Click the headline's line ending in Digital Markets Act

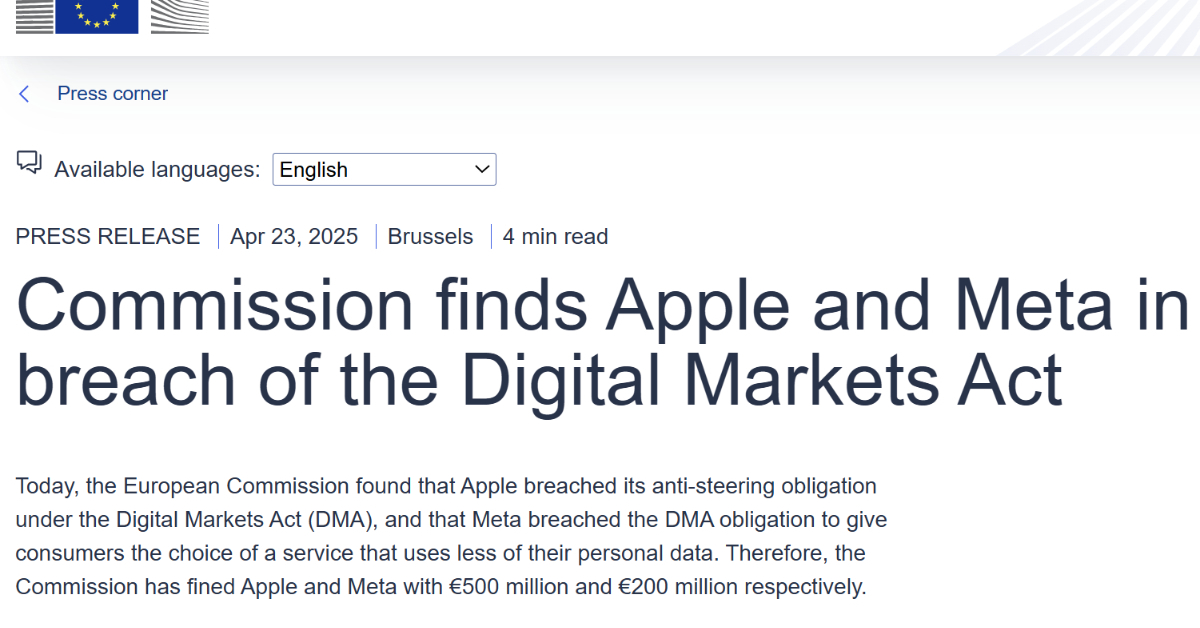[540, 380]
